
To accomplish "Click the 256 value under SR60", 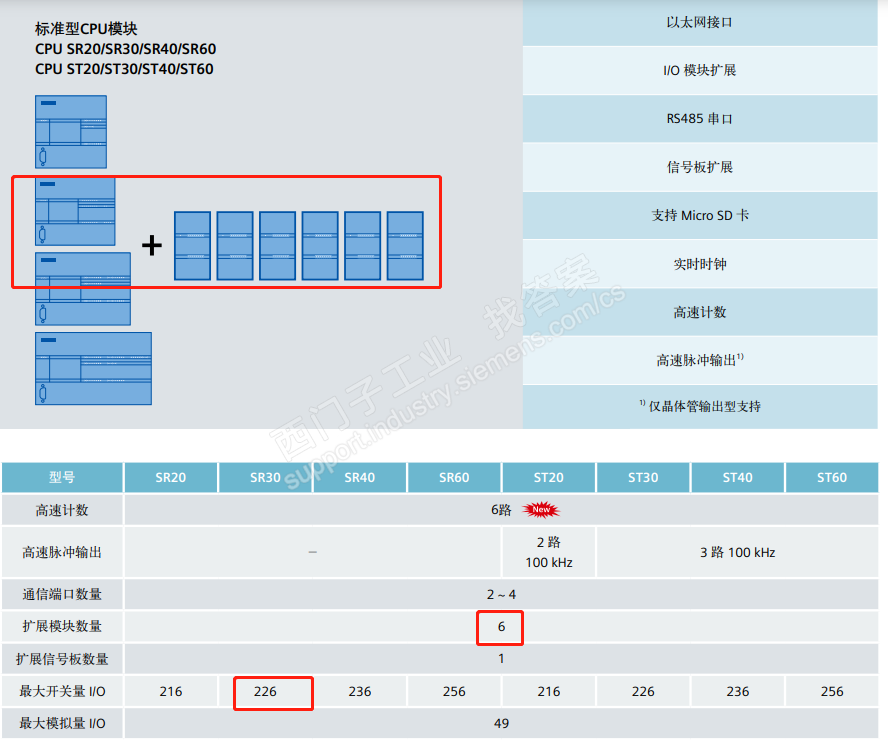I will pyautogui.click(x=454, y=691).
